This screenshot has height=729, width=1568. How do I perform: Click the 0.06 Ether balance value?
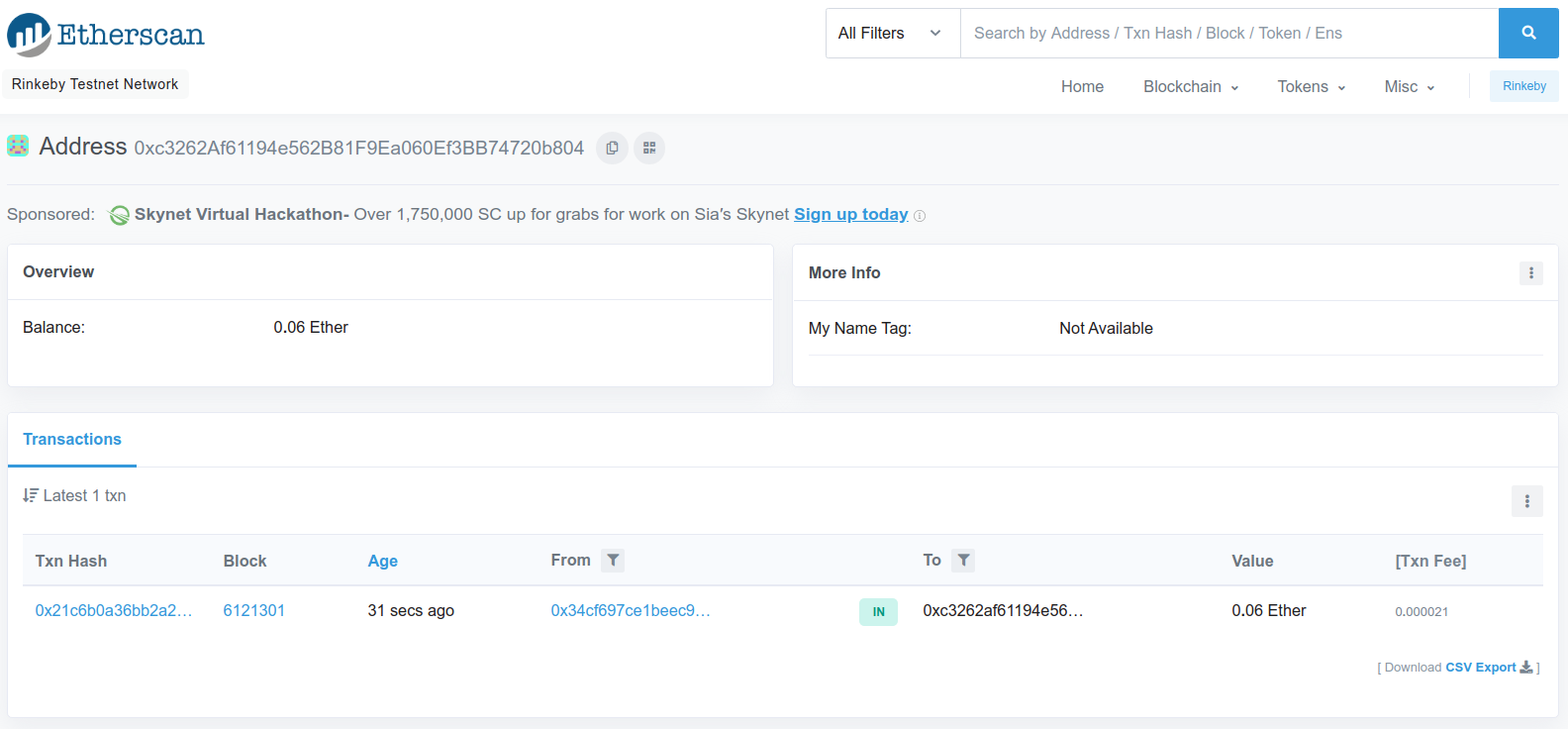click(311, 327)
